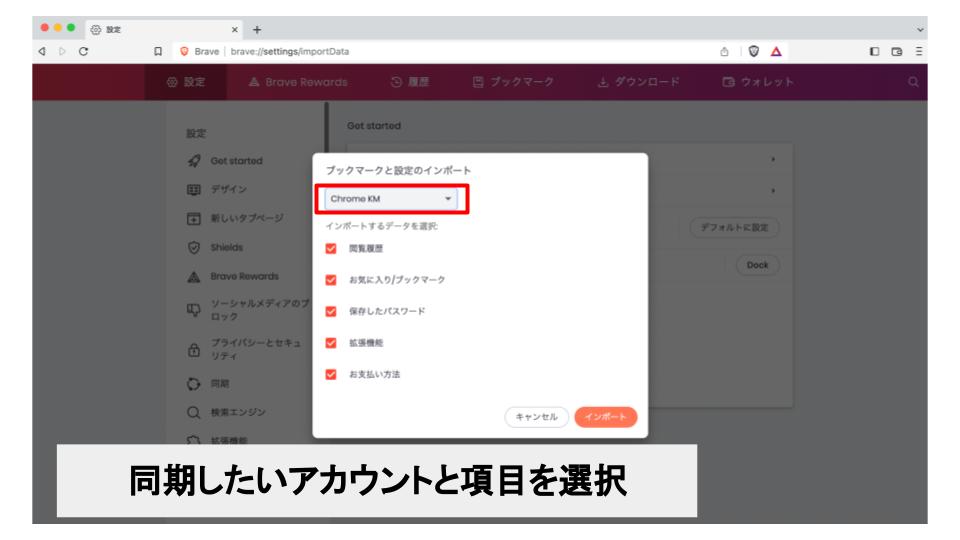Open the ウォレット top tab
The height and width of the screenshot is (540, 960).
(758, 82)
